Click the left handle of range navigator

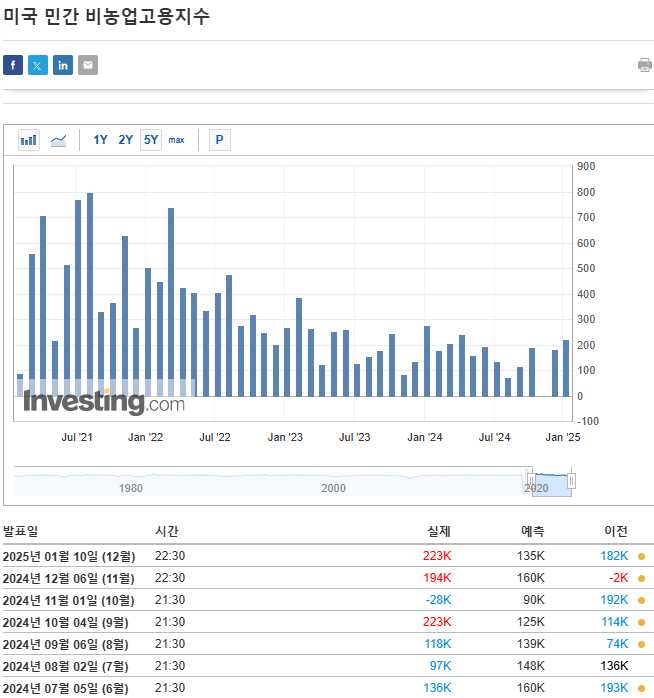(531, 481)
